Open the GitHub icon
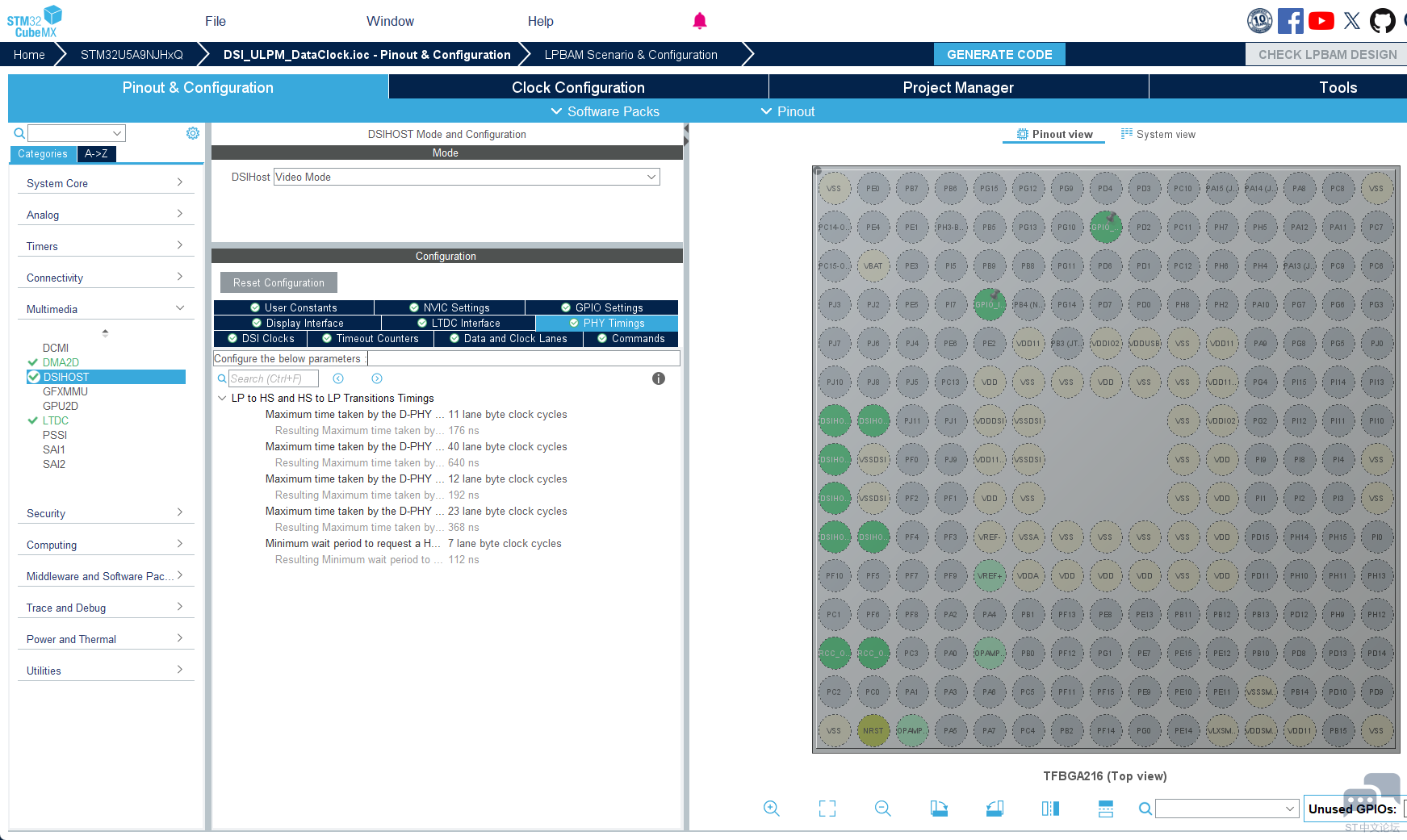This screenshot has height=840, width=1407. 1382,21
